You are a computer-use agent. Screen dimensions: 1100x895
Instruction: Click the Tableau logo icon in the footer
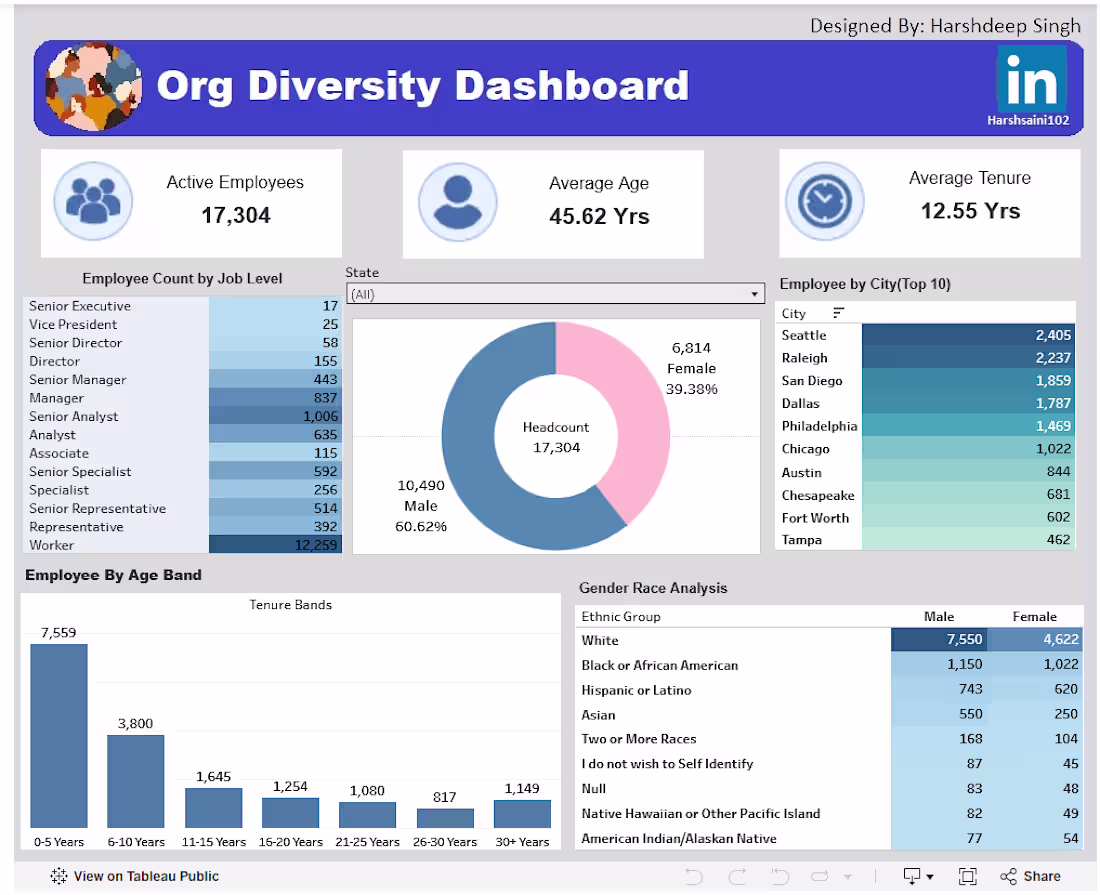click(x=59, y=876)
